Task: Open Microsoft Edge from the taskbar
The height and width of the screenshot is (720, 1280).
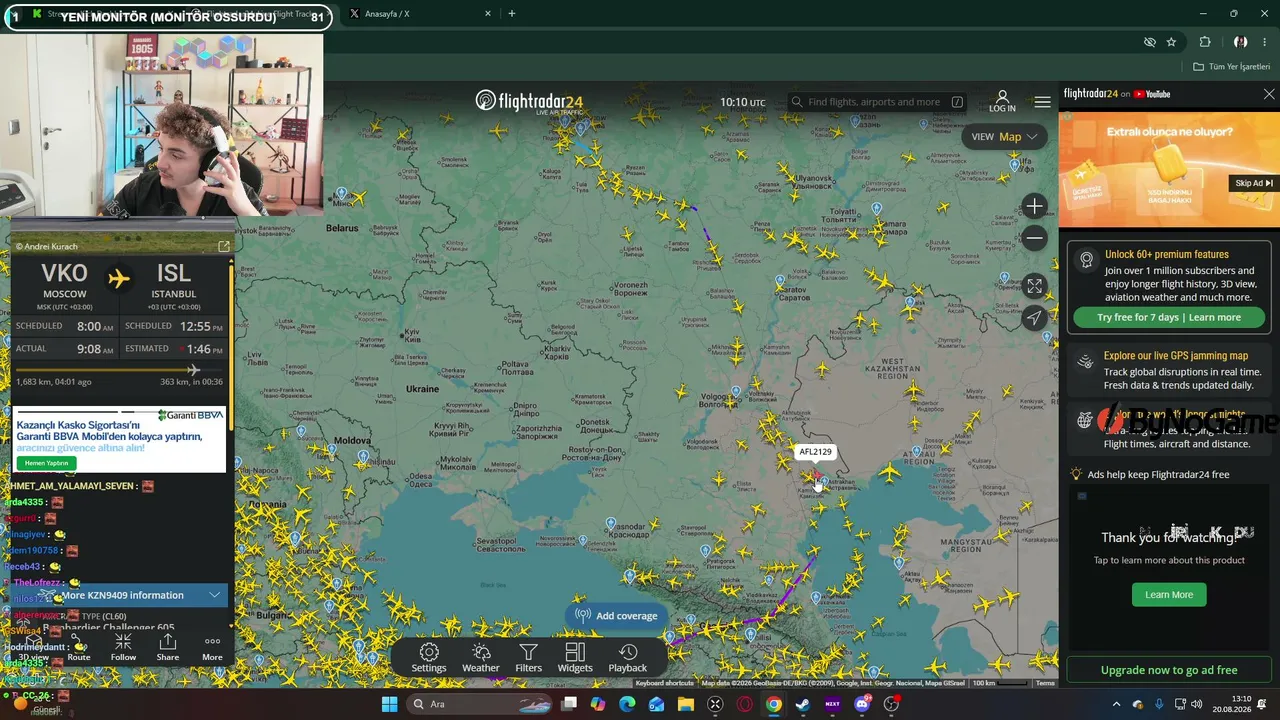Action: (x=627, y=704)
